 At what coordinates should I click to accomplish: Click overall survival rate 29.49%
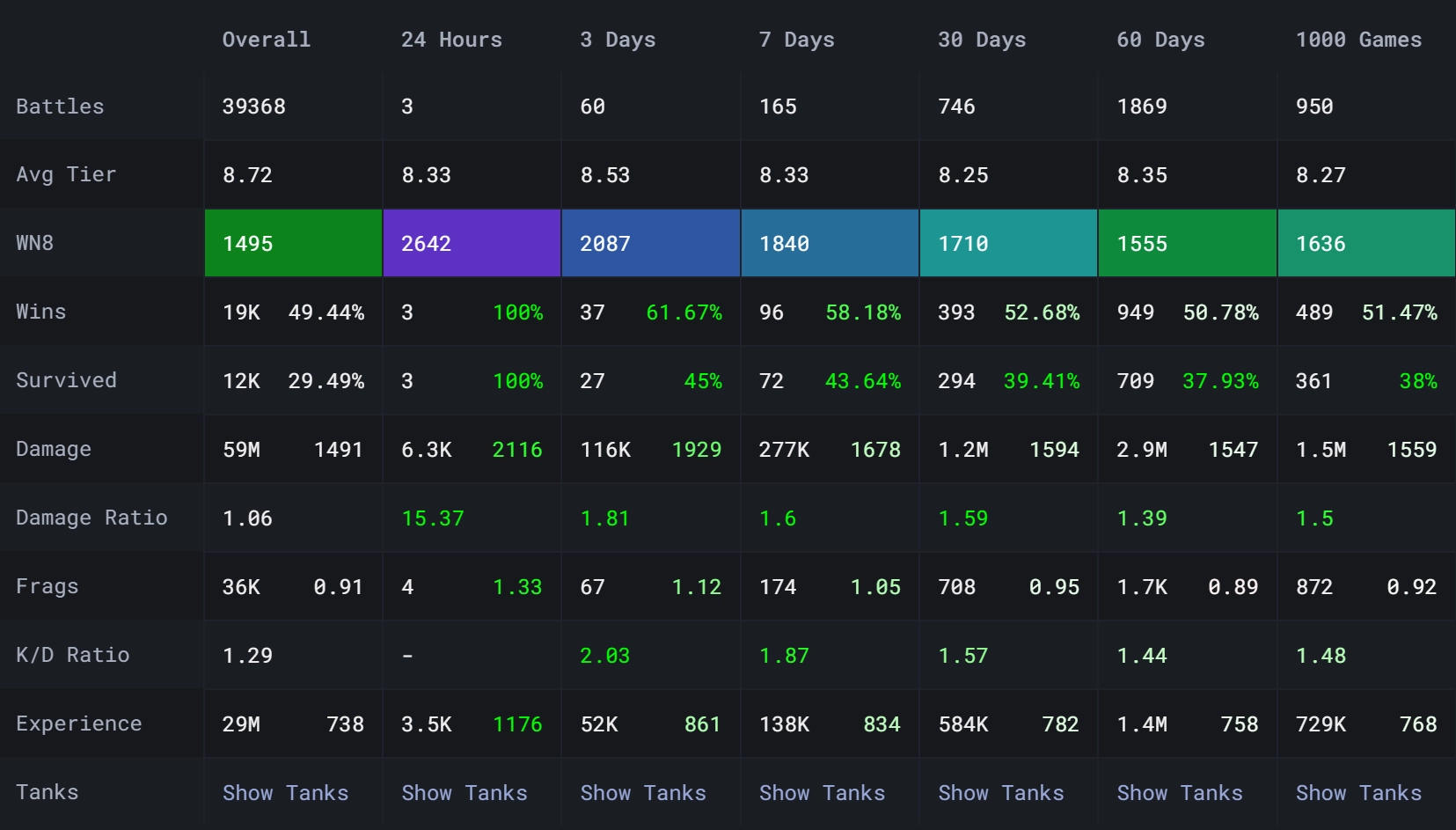(326, 381)
